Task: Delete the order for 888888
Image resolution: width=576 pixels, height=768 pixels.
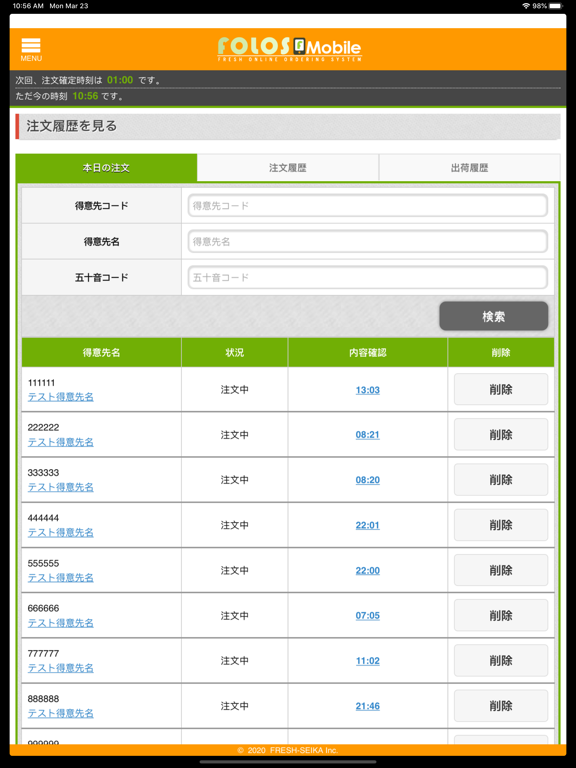Action: tap(501, 706)
